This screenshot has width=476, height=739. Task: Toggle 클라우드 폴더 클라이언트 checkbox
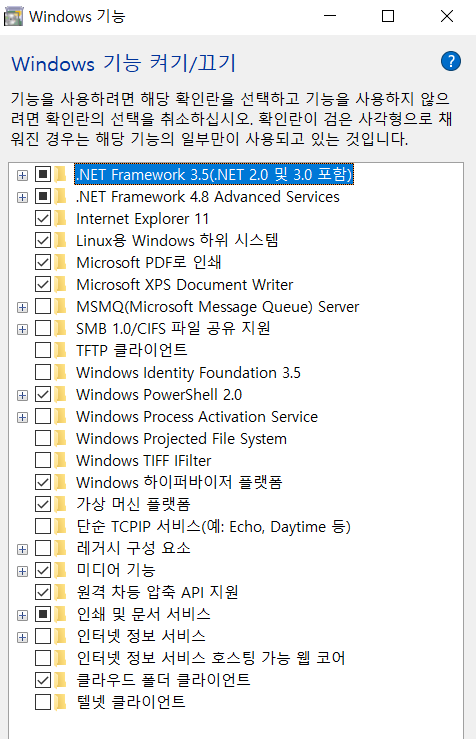tap(43, 680)
